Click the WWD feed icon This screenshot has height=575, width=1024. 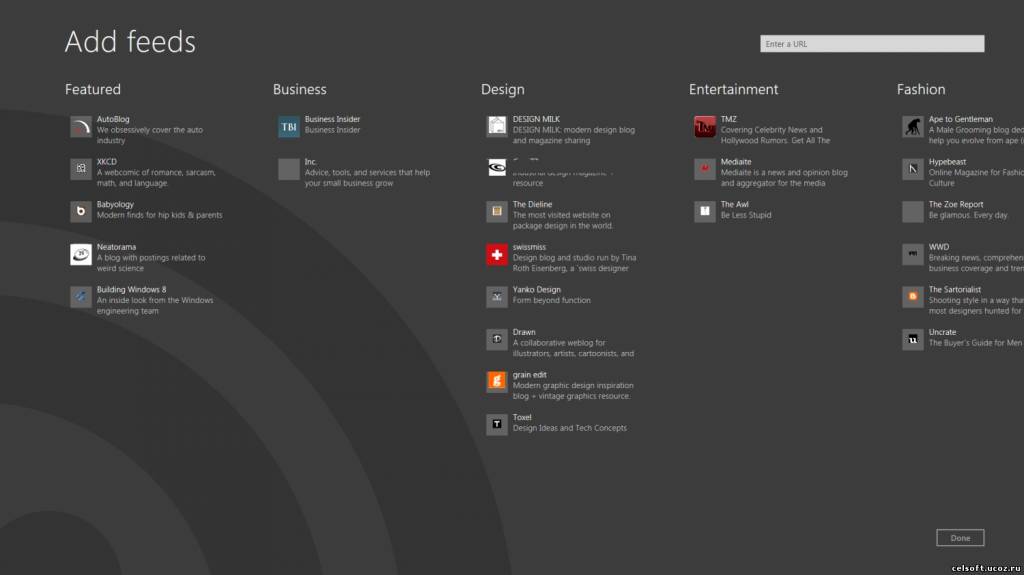(x=913, y=255)
